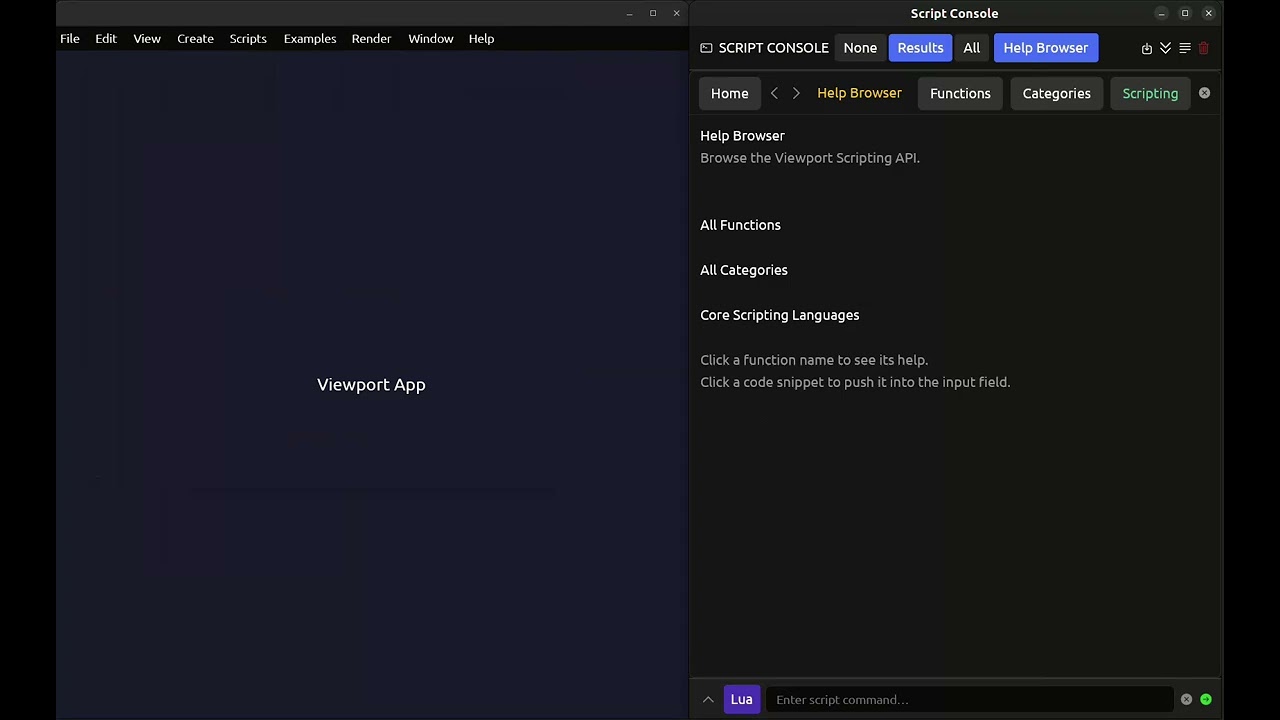This screenshot has height=720, width=1280.
Task: Click the save-output icon in Script Console header
Action: 1147,48
